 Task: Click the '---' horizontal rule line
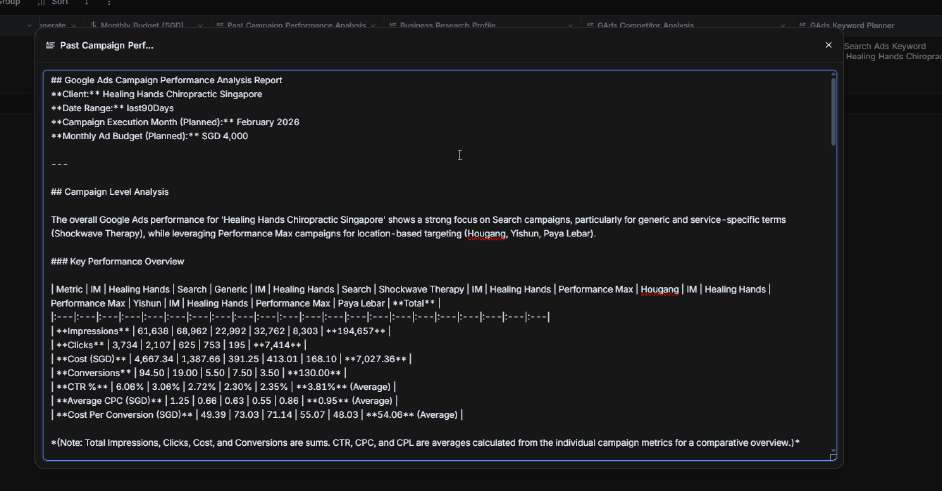(x=59, y=164)
